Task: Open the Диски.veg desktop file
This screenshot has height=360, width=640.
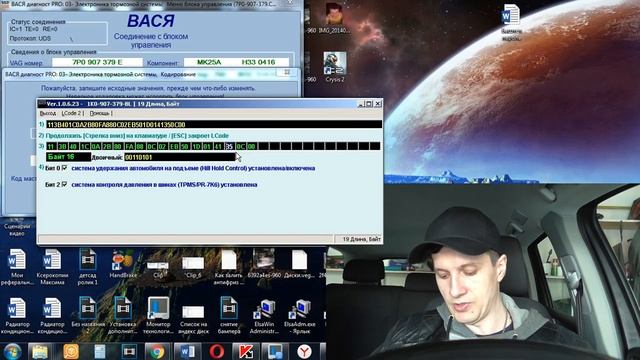Action: click(299, 264)
